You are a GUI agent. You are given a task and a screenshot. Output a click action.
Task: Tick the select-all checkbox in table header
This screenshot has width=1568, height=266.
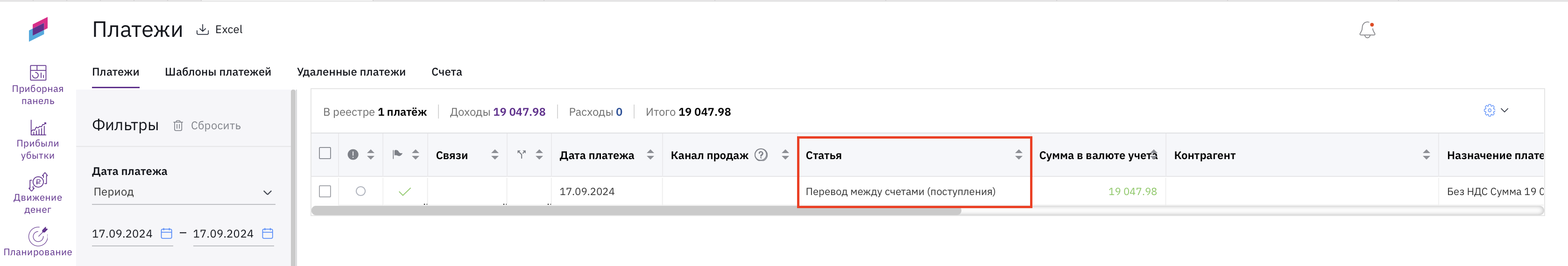coord(325,154)
